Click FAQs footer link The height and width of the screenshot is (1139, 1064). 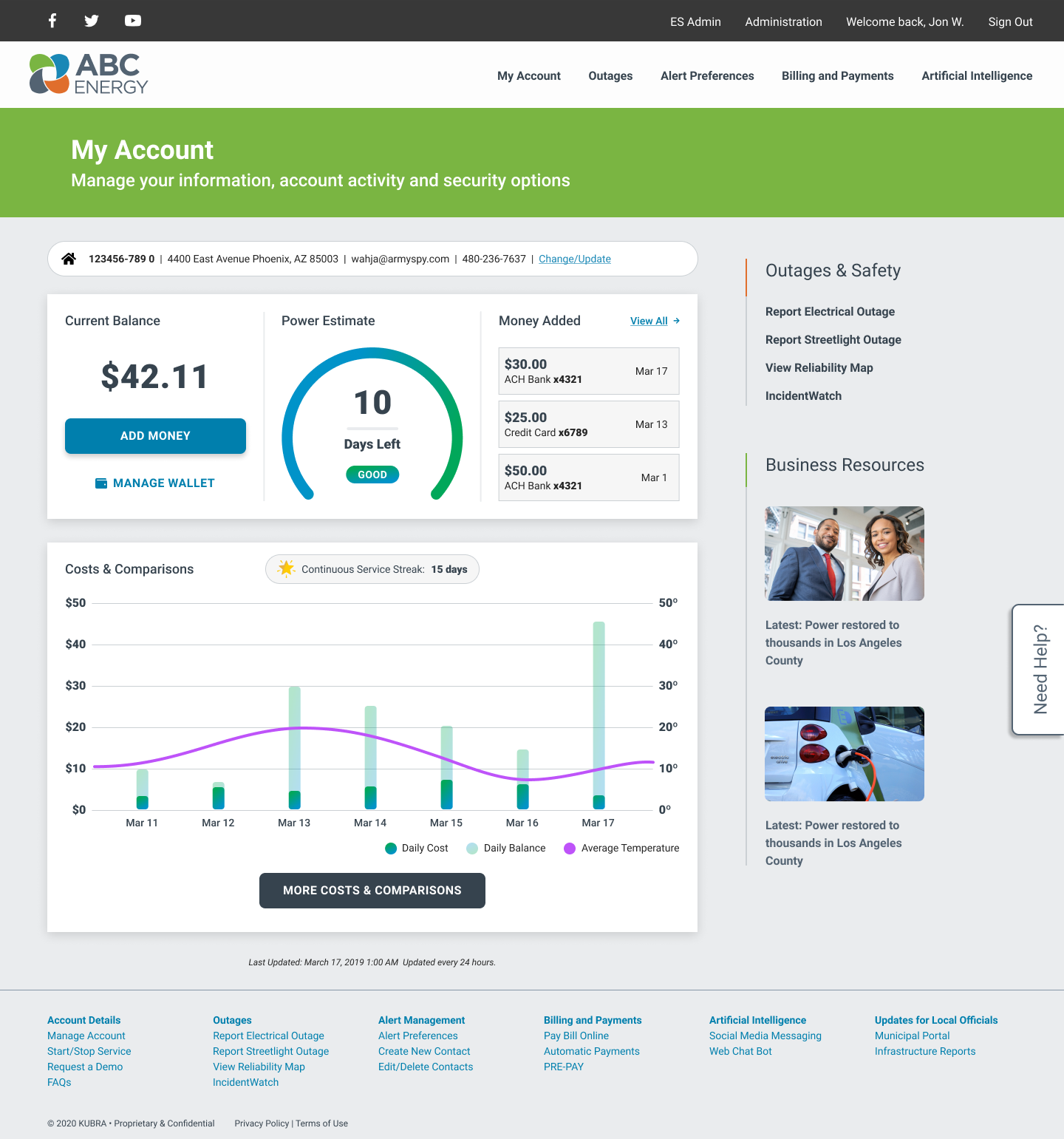(59, 1083)
